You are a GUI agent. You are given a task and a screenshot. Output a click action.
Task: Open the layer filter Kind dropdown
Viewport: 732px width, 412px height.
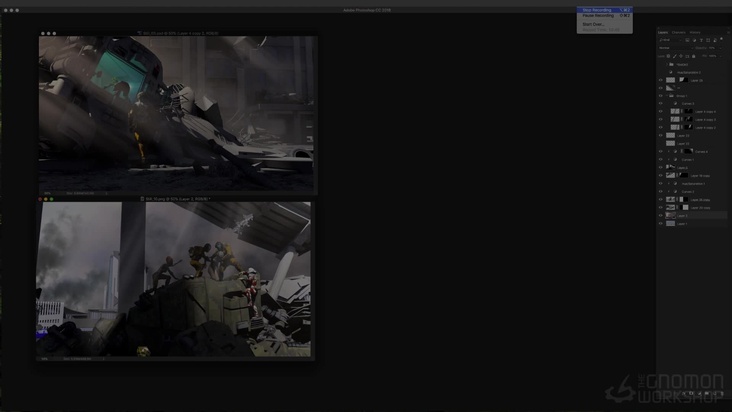(x=670, y=40)
